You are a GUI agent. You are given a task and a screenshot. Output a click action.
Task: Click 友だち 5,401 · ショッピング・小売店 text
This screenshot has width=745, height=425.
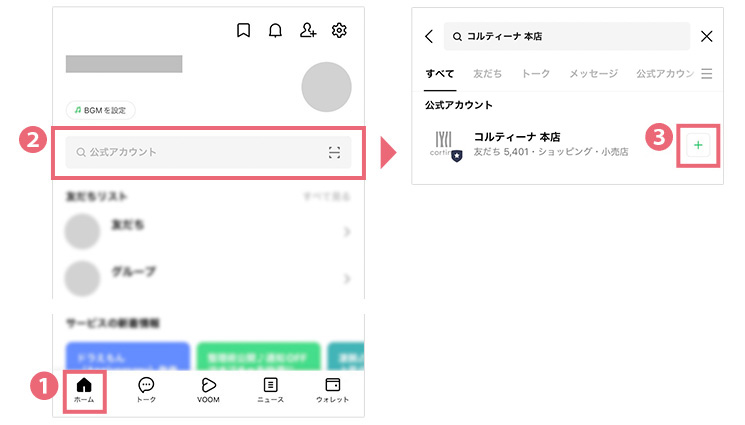[x=551, y=152]
